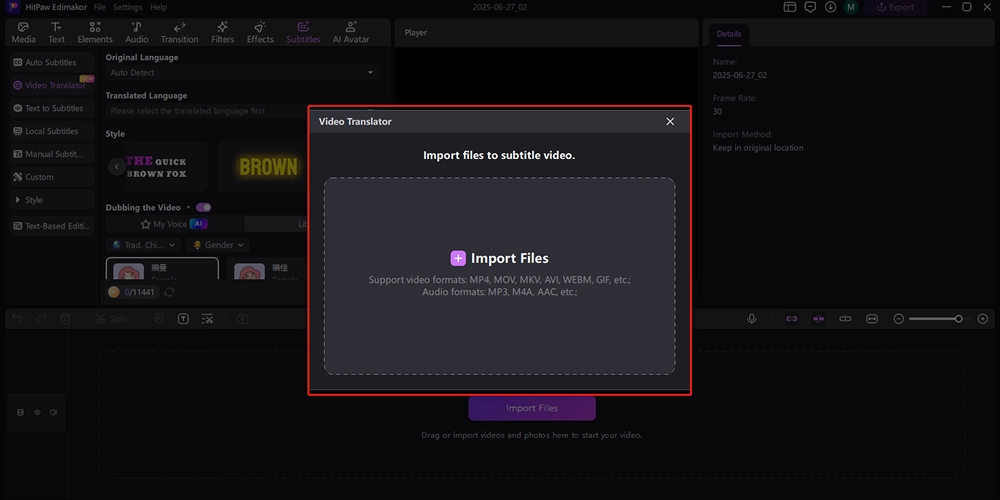Viewport: 1000px width, 500px height.
Task: Click the export frame icon in the timeline toolbar
Action: (242, 319)
